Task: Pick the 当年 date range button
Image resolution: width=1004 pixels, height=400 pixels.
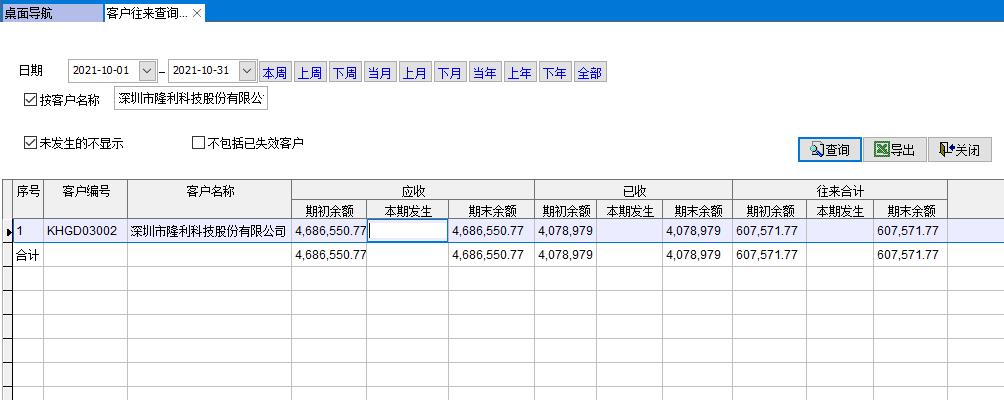Action: (484, 73)
